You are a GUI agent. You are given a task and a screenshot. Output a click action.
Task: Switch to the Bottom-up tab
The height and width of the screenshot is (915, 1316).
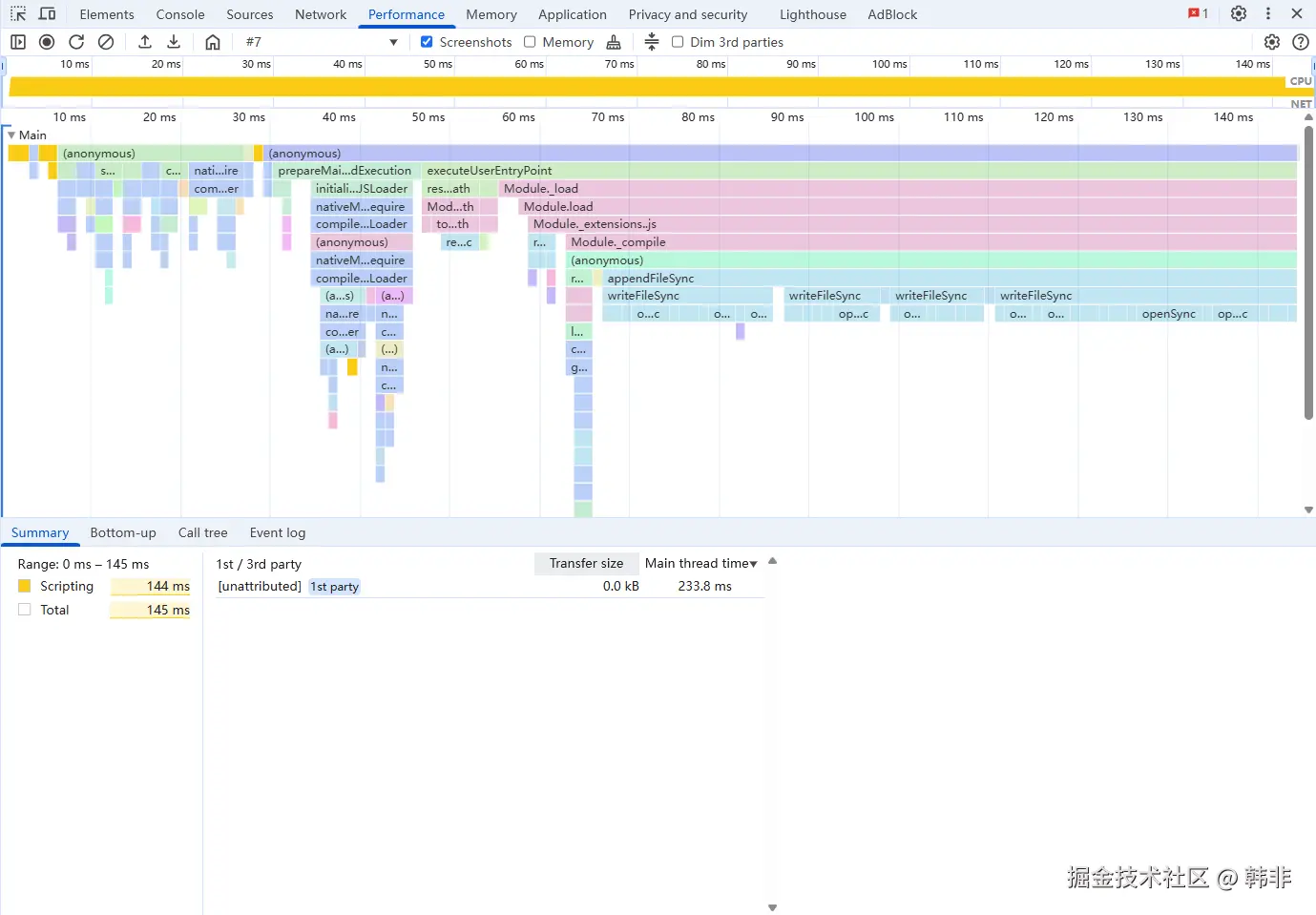[x=123, y=533]
